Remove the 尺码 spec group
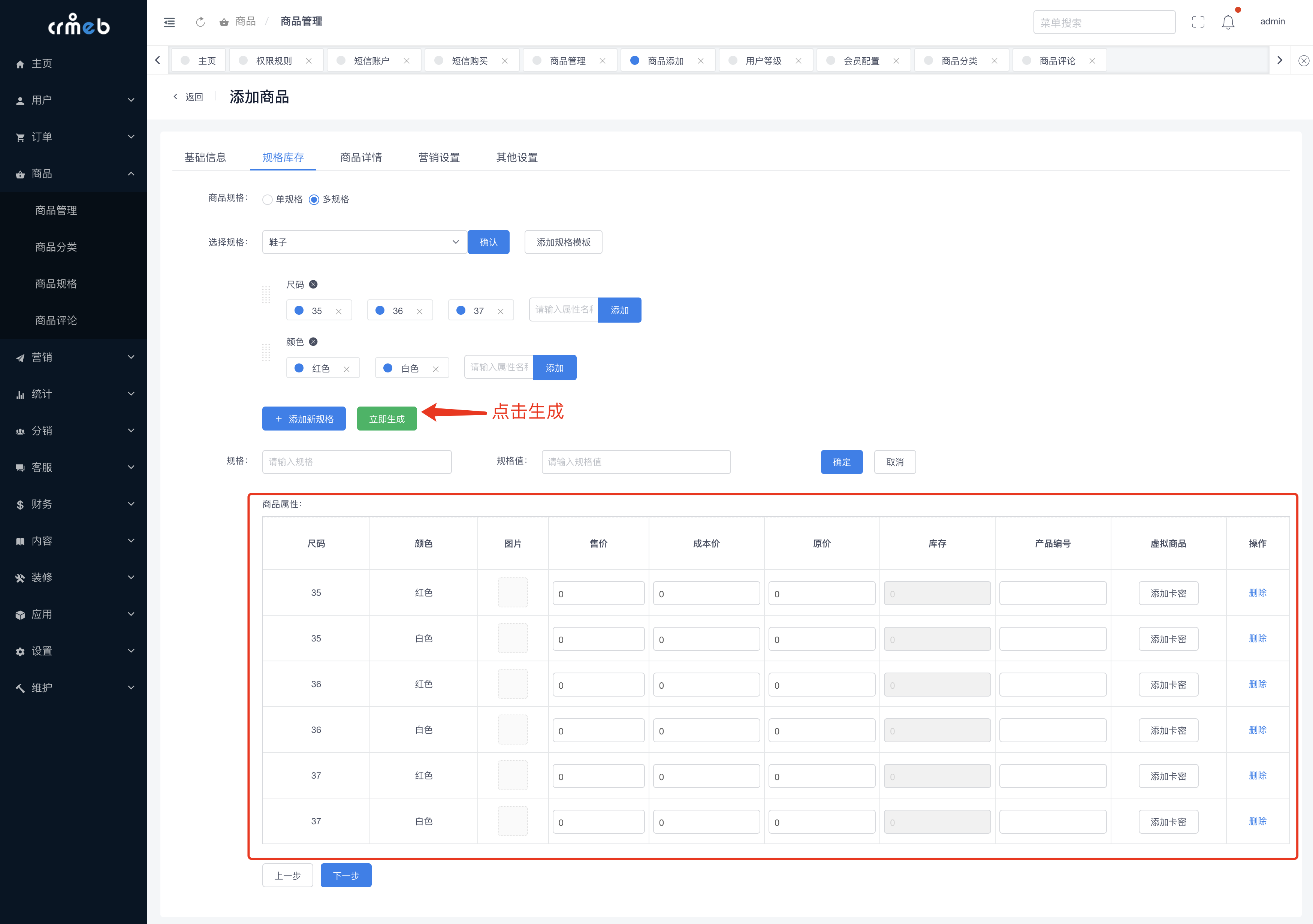Image resolution: width=1313 pixels, height=924 pixels. point(313,284)
